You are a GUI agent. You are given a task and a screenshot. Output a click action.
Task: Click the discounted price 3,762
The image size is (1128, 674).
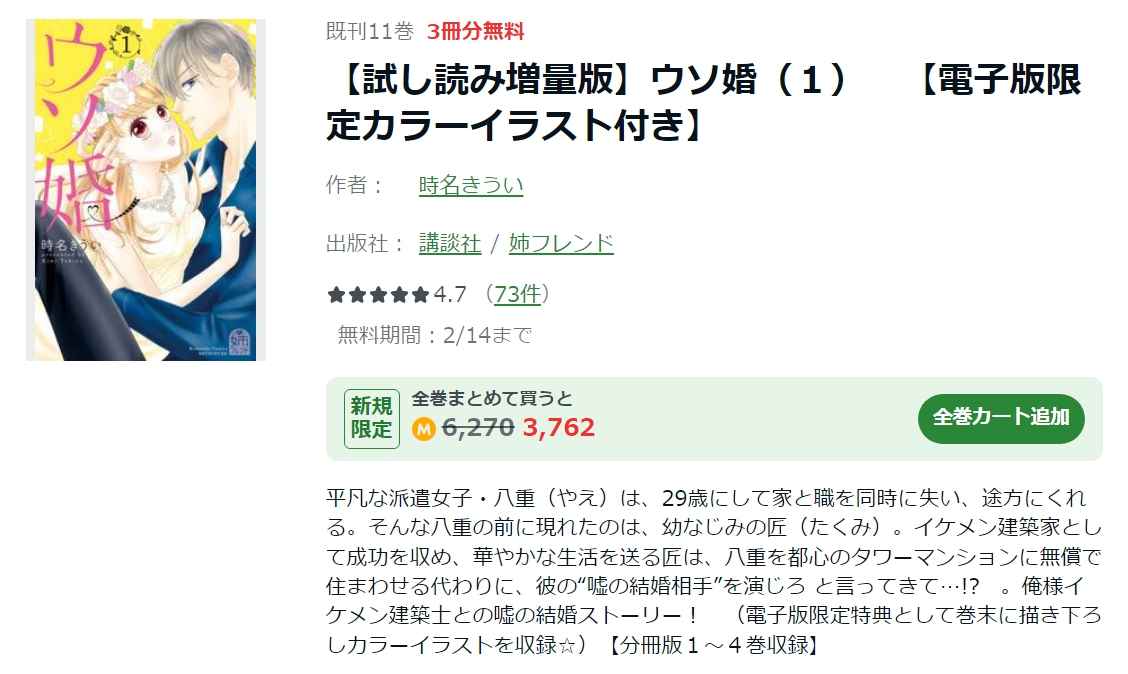[558, 428]
